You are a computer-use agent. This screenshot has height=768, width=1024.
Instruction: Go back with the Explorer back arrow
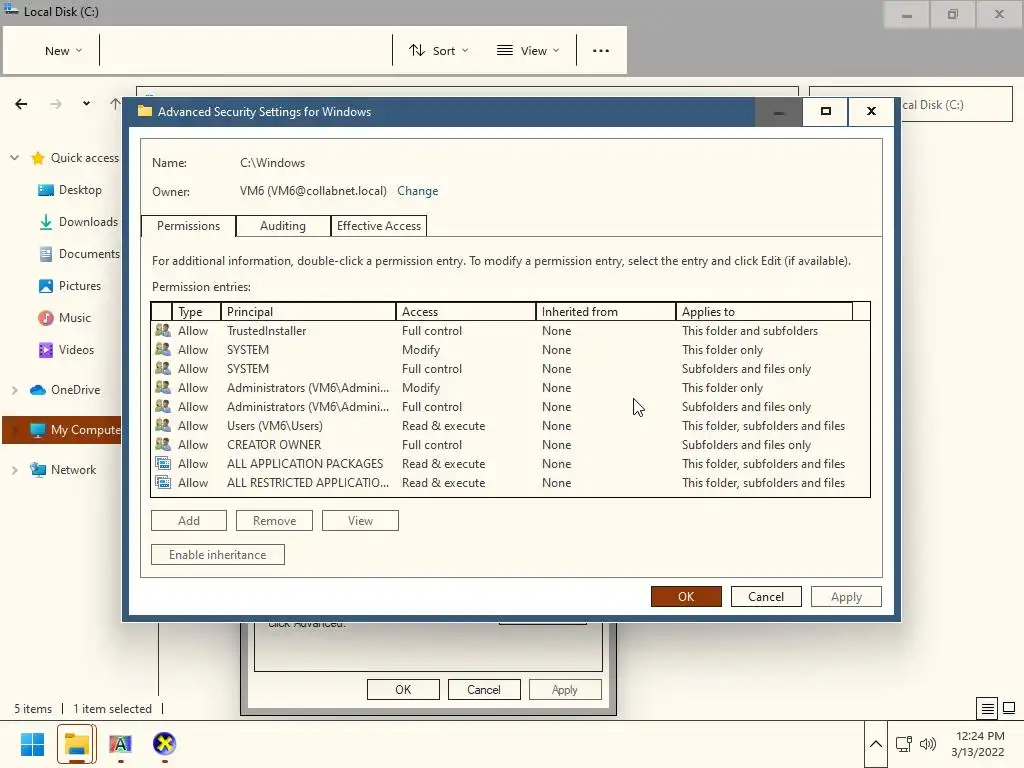21,104
